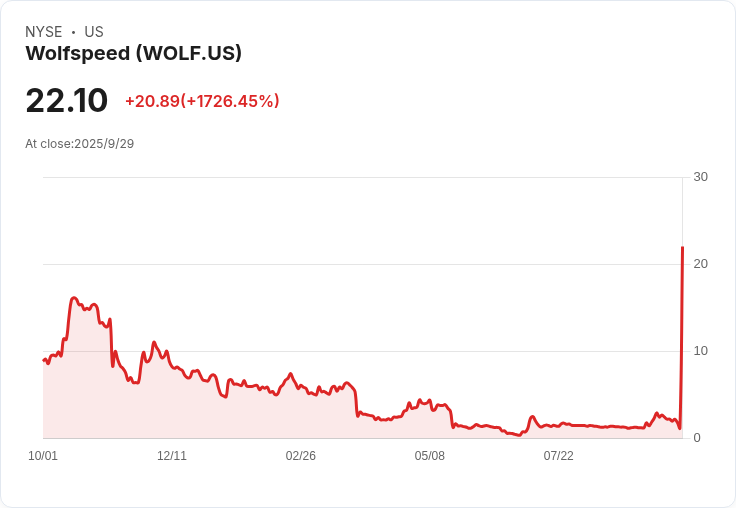736x508 pixels.
Task: Click the Wolfspeed (WOLF.US) title
Action: (133, 54)
